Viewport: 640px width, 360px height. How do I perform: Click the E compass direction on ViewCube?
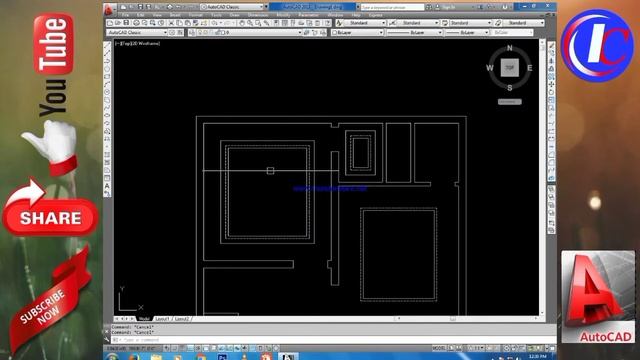pyautogui.click(x=529, y=68)
